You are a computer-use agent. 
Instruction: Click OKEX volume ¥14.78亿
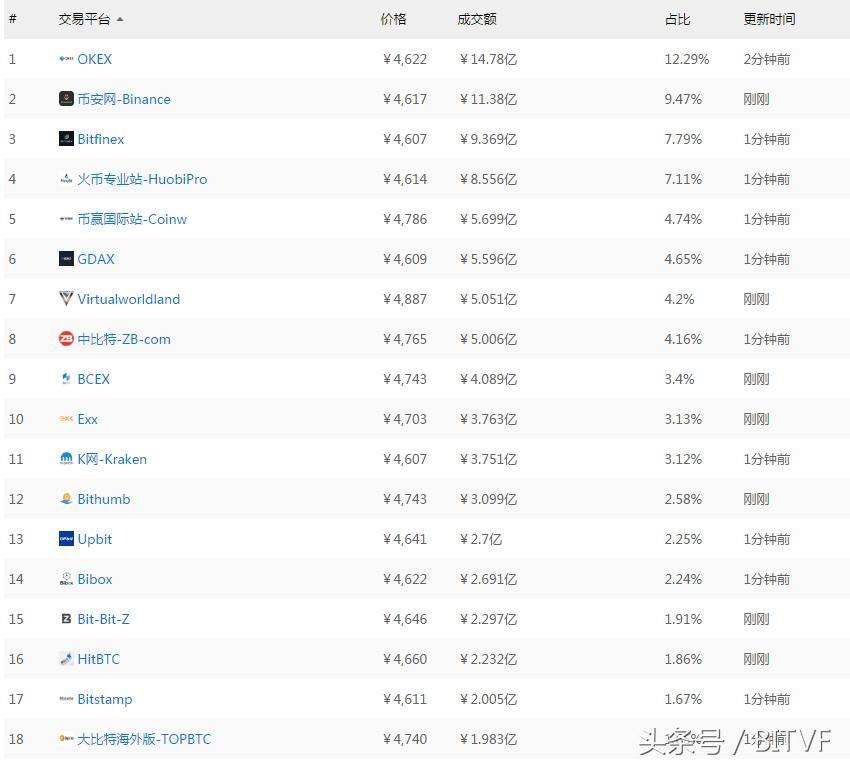pyautogui.click(x=488, y=59)
